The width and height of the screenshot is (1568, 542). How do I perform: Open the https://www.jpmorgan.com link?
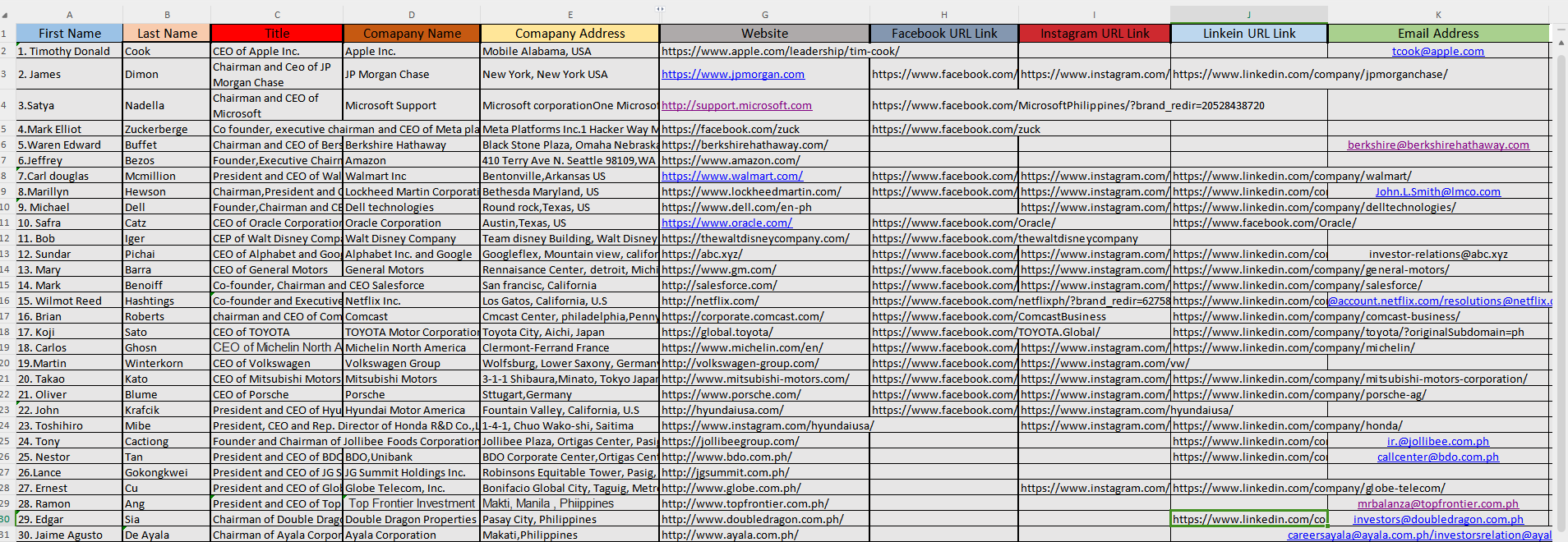click(733, 74)
